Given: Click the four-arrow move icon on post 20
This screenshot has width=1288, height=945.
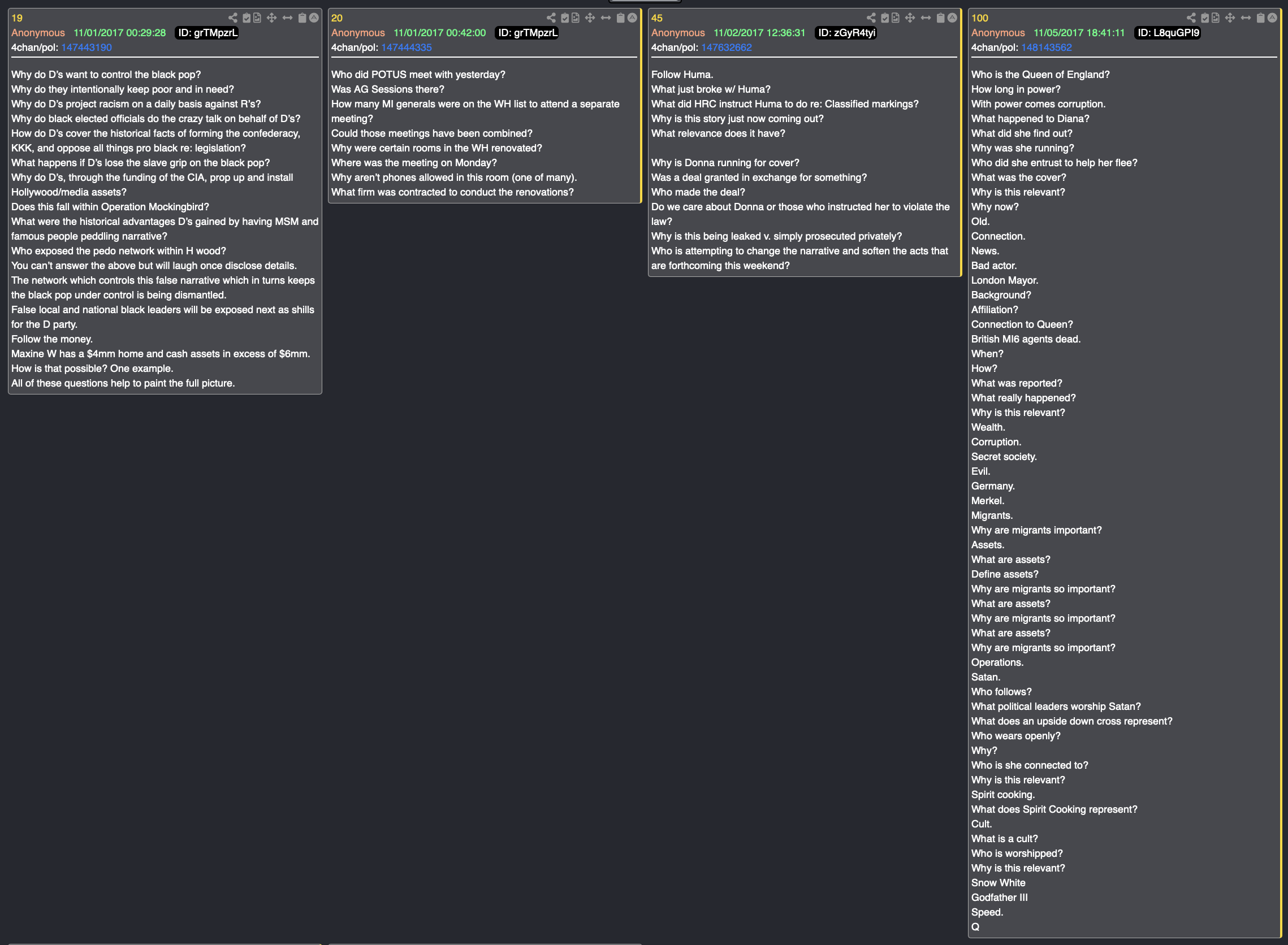Looking at the screenshot, I should click(x=590, y=18).
